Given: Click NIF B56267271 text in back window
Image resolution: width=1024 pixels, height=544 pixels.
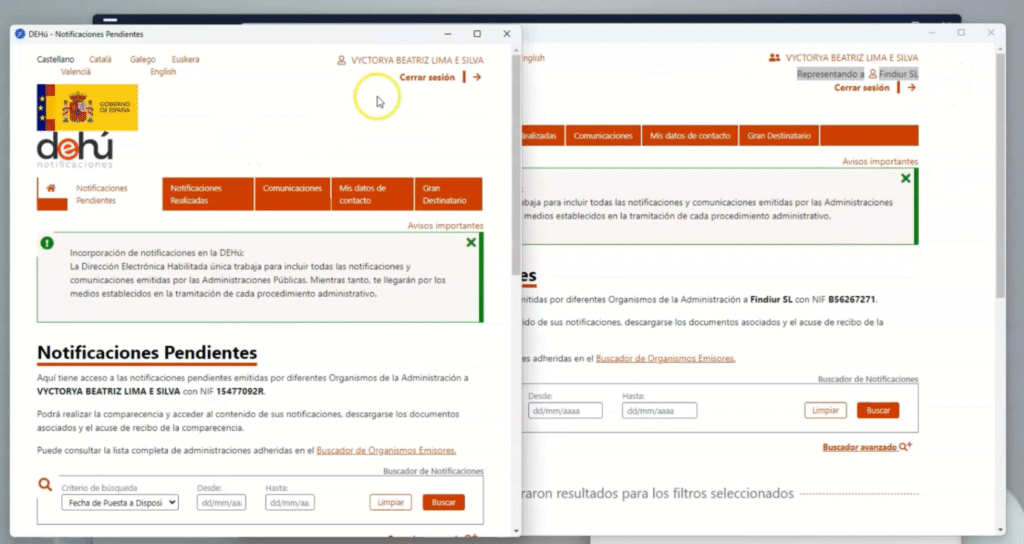Looking at the screenshot, I should click(852, 300).
